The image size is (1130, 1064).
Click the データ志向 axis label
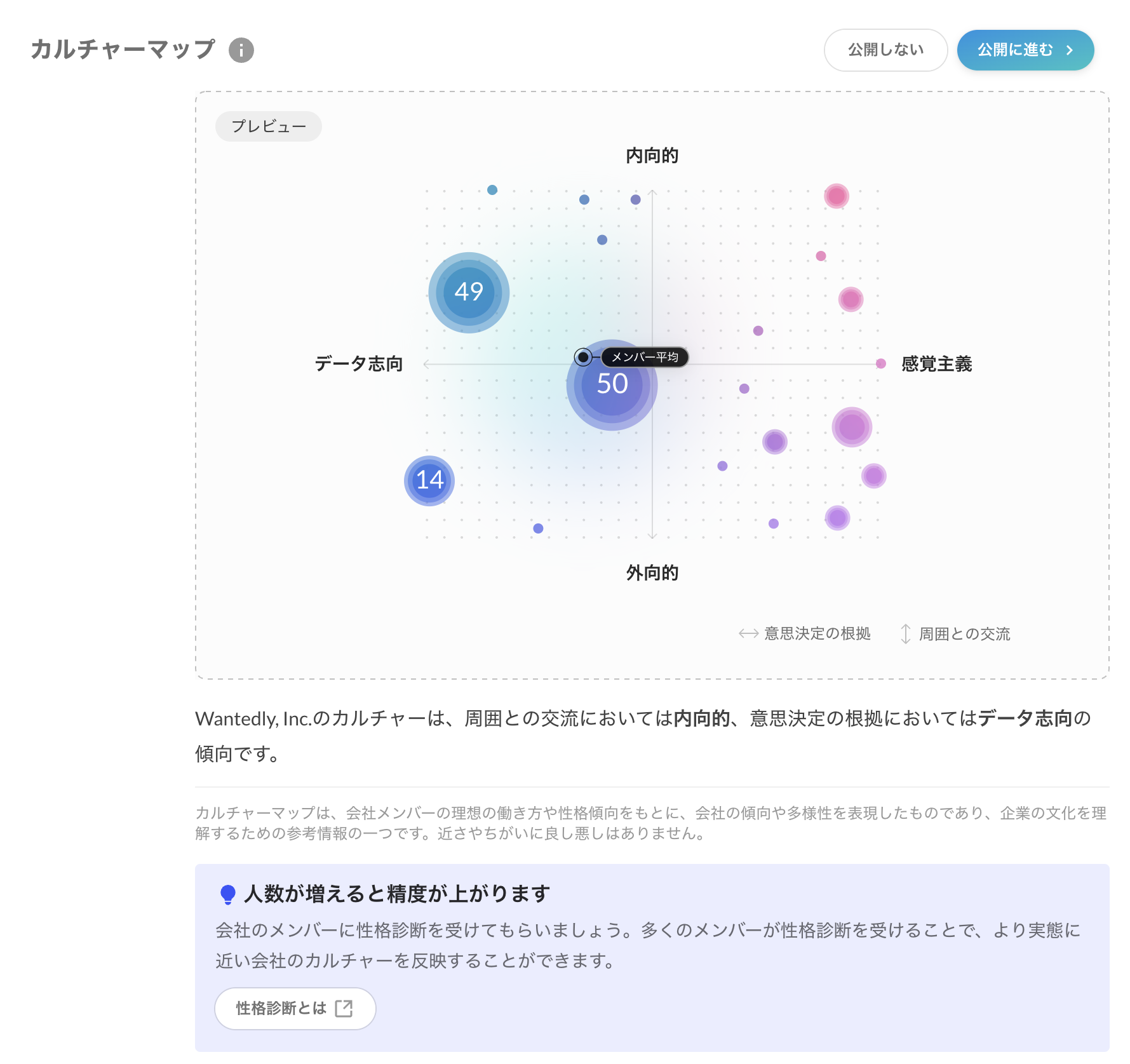[359, 364]
